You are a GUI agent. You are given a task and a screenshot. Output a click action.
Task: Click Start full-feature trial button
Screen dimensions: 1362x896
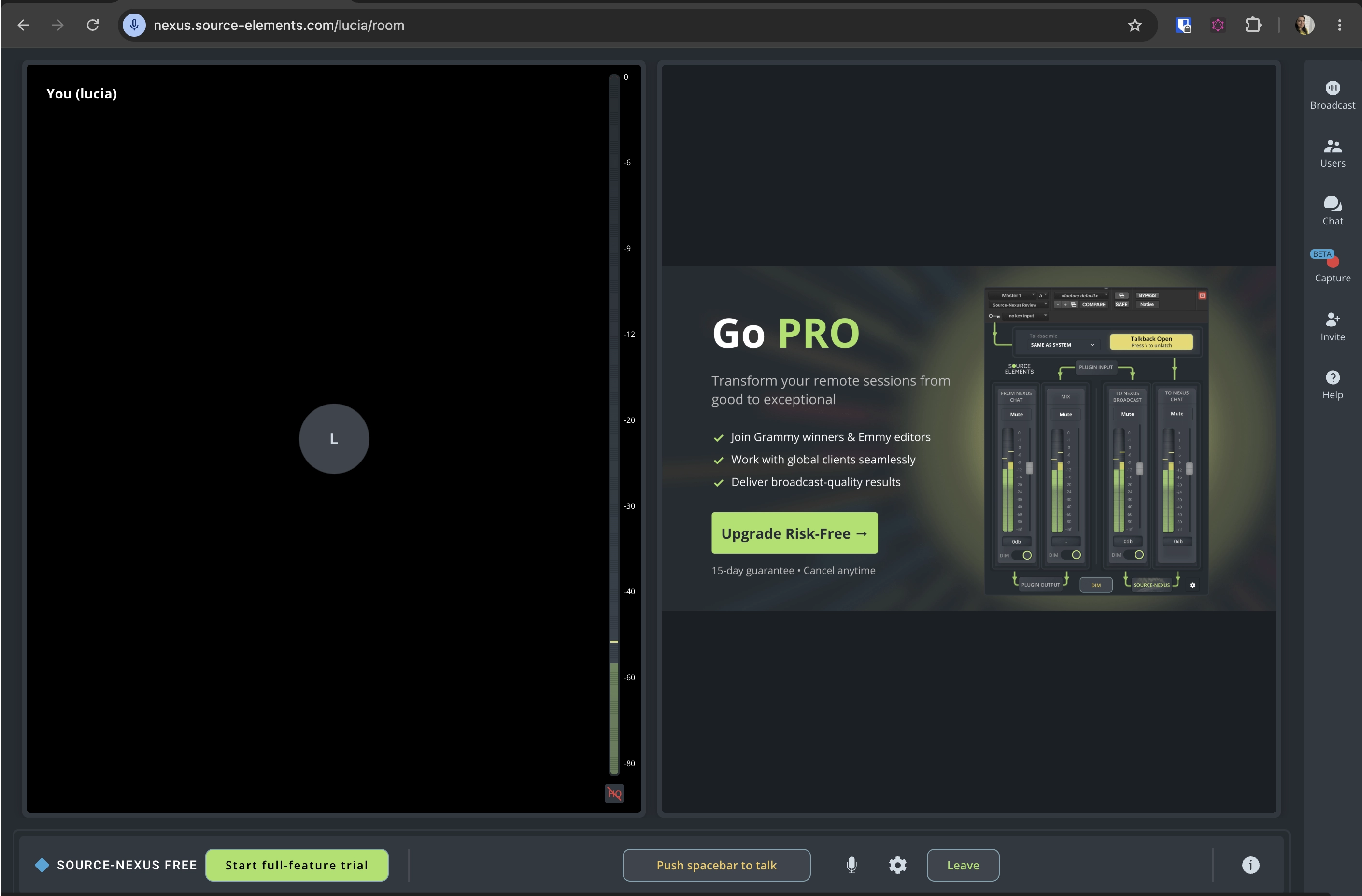[297, 865]
